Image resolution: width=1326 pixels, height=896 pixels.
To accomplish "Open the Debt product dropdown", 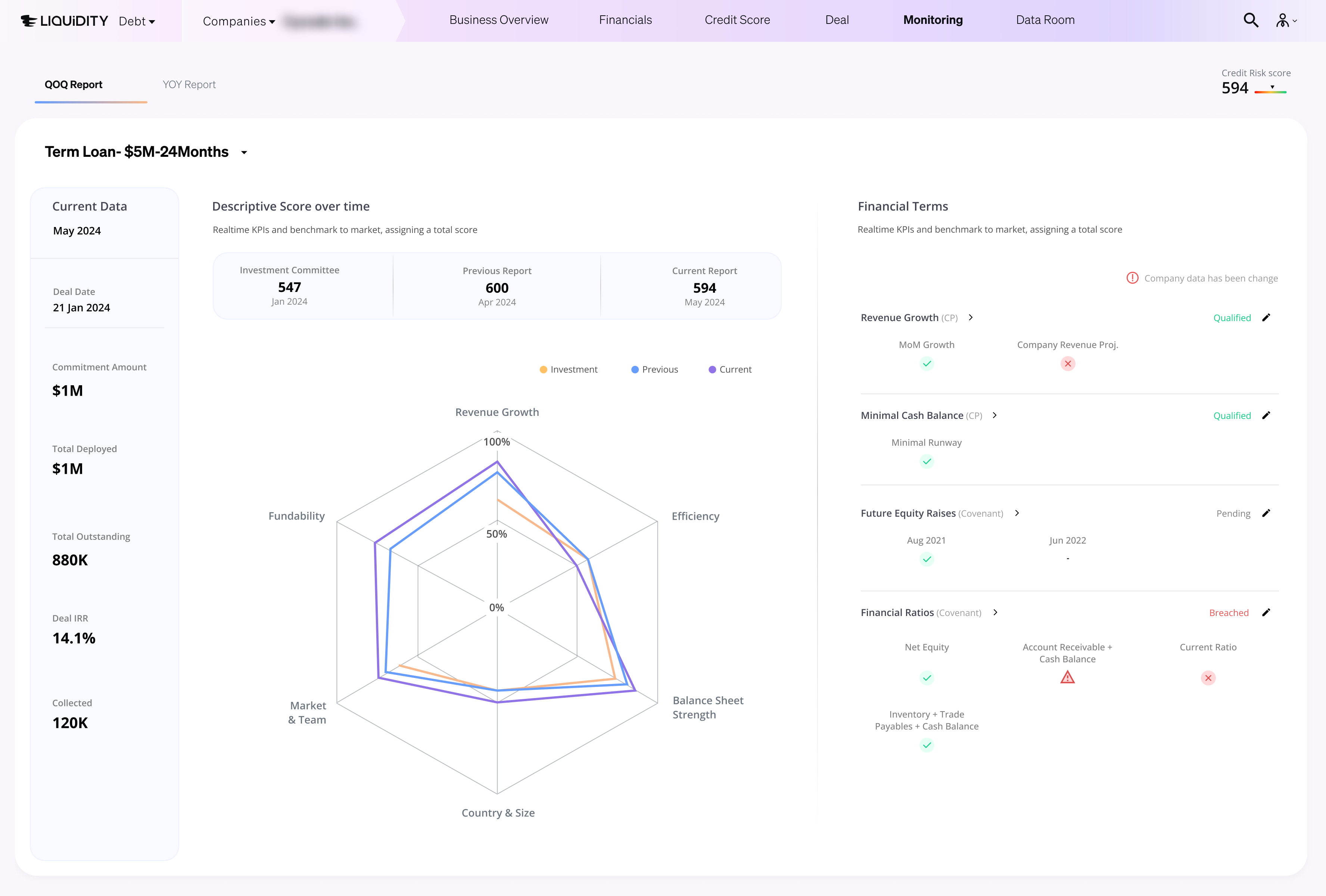I will coord(137,22).
